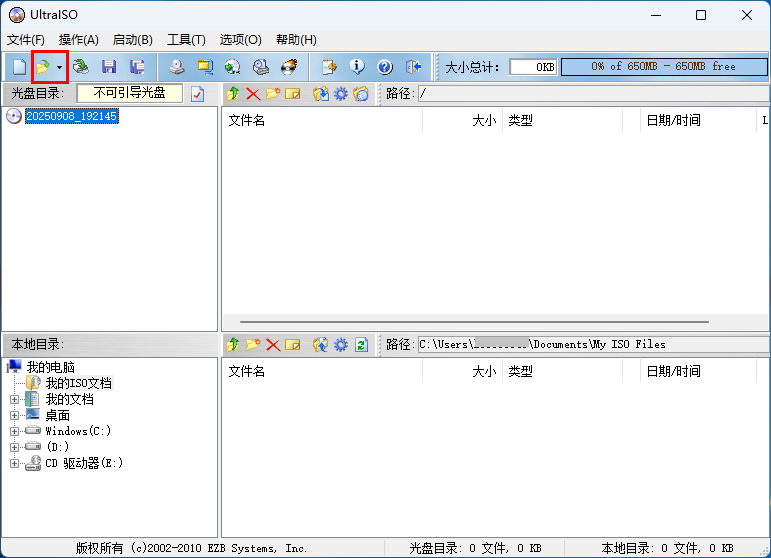
Task: Click the boot info checkmark document icon
Action: pyautogui.click(x=198, y=94)
